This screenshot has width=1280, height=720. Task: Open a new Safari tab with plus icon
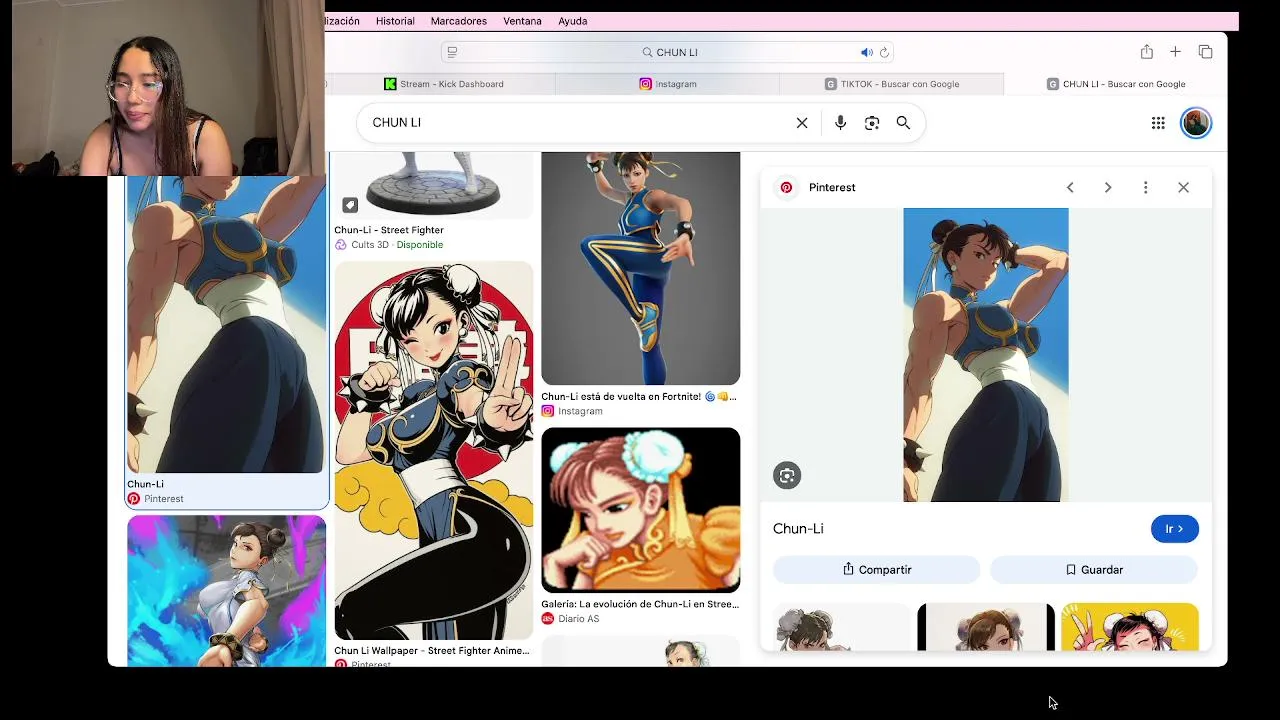pyautogui.click(x=1176, y=52)
